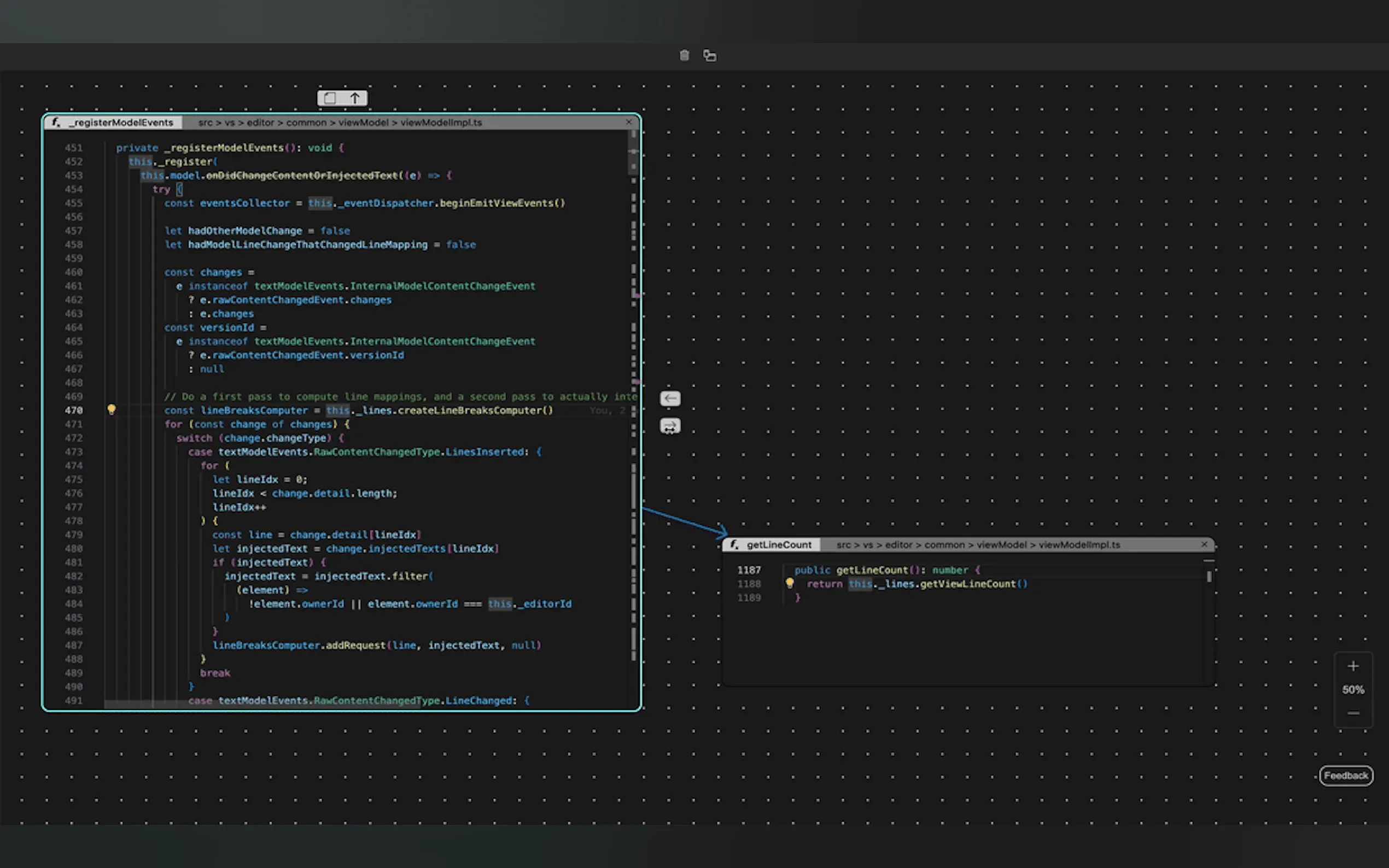Close the _registerModelEvents code node
Viewport: 1389px width, 868px height.
click(629, 122)
